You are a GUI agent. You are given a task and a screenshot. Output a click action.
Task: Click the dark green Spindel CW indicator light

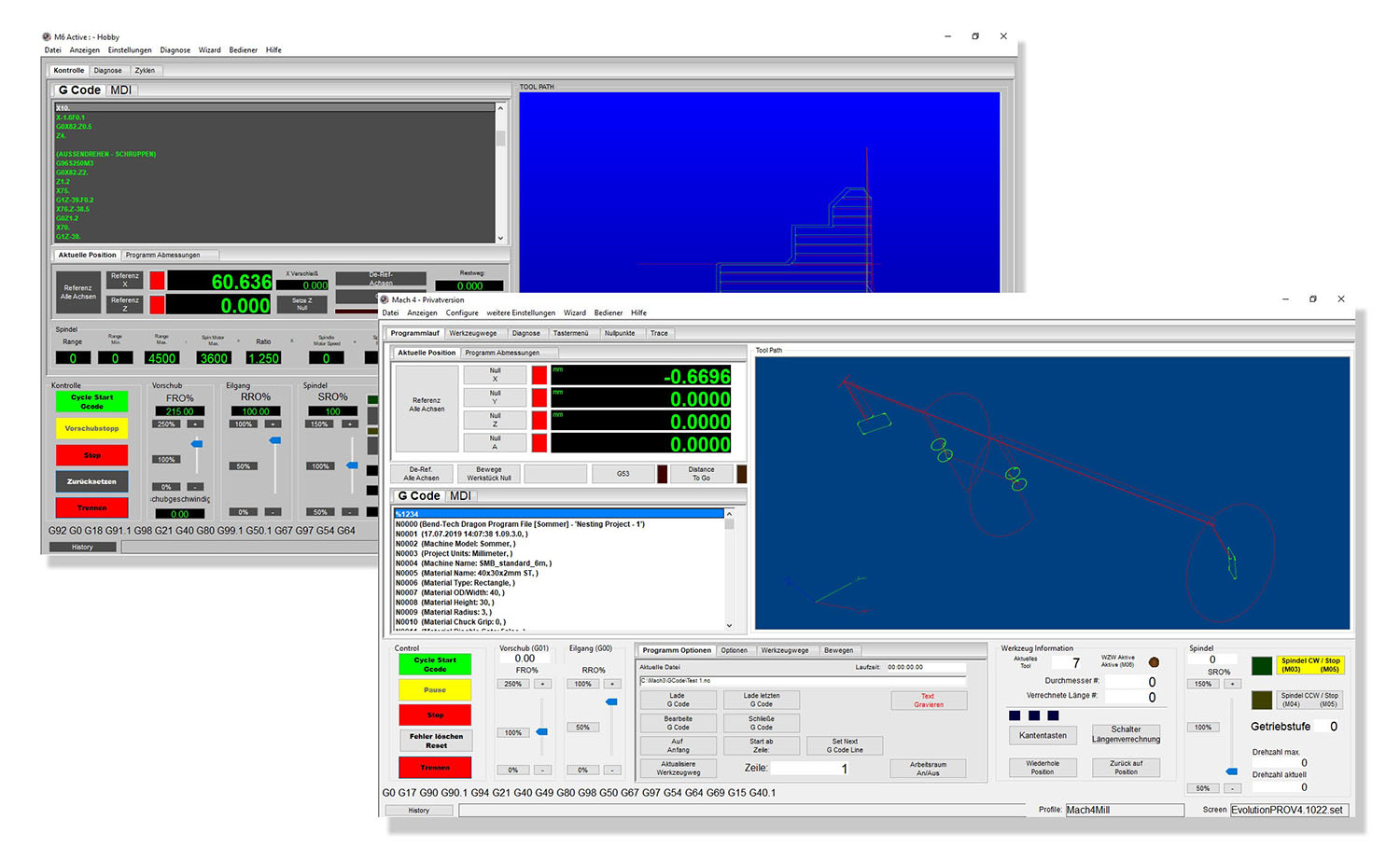[x=1261, y=665]
